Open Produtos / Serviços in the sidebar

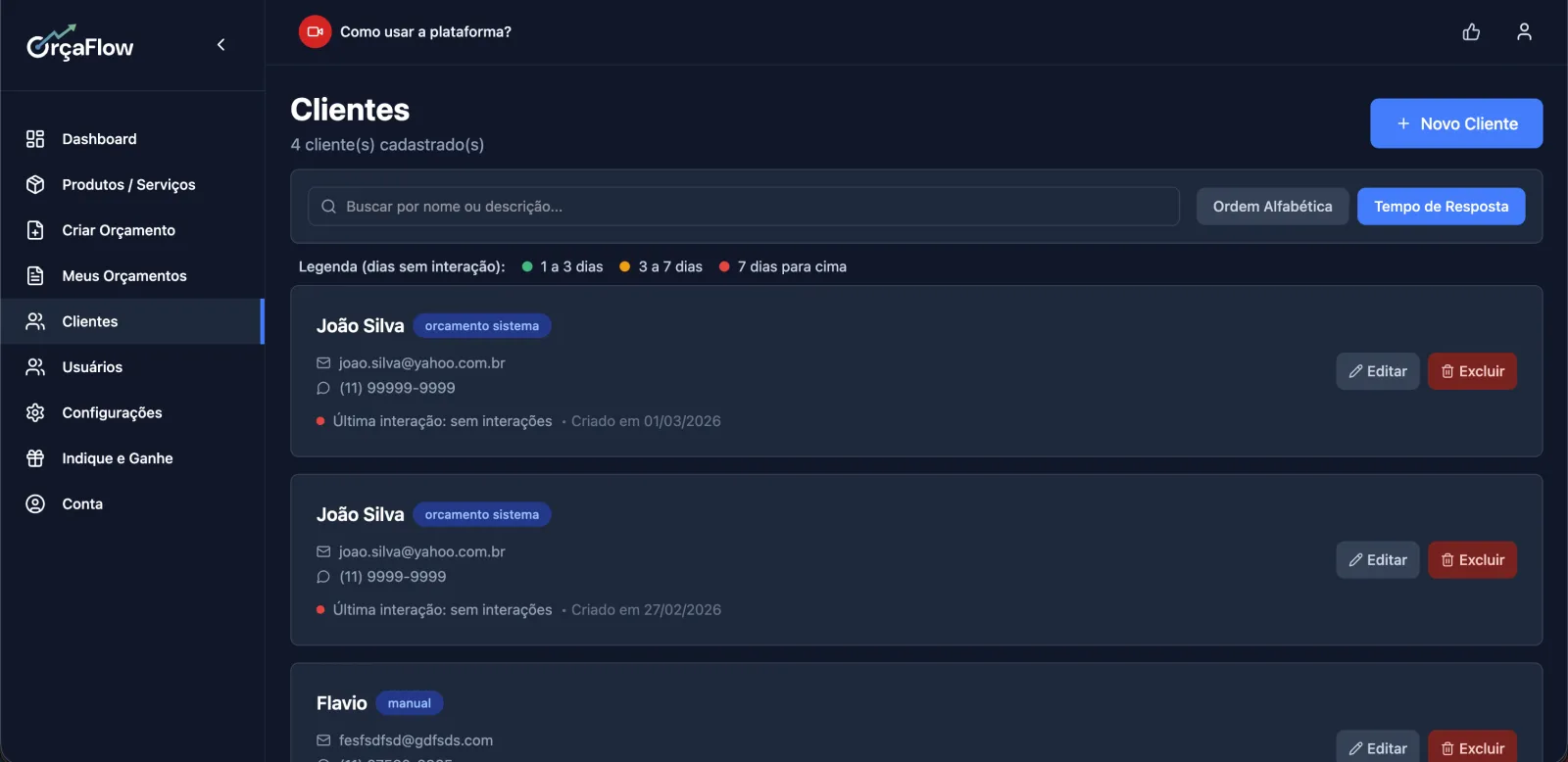[132, 184]
